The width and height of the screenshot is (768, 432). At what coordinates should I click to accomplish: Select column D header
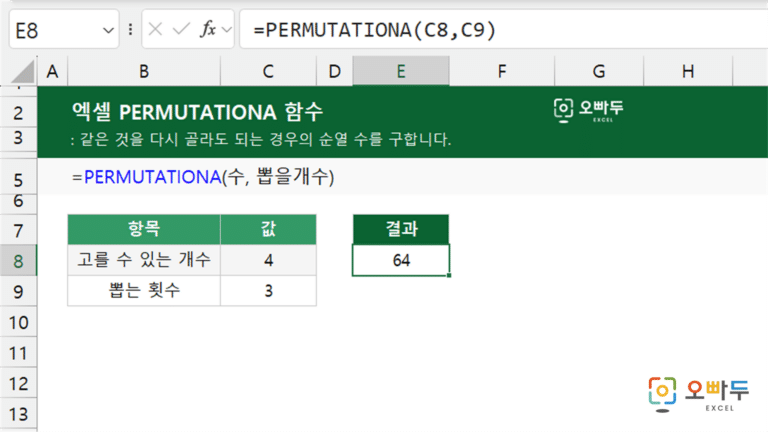coord(335,72)
